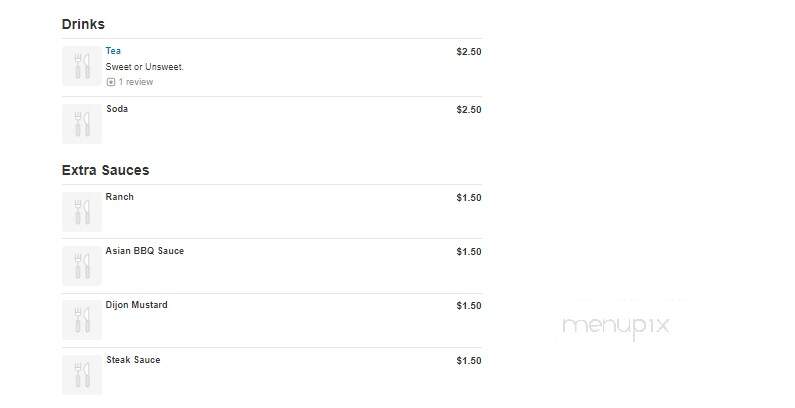
Task: Click the Extra Sauces section heading
Action: [x=105, y=170]
